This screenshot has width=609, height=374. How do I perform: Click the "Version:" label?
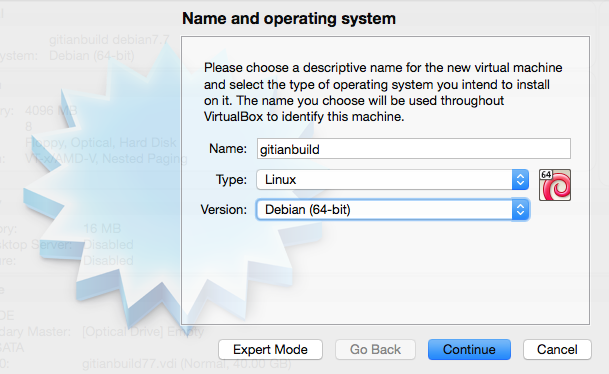[x=223, y=210]
